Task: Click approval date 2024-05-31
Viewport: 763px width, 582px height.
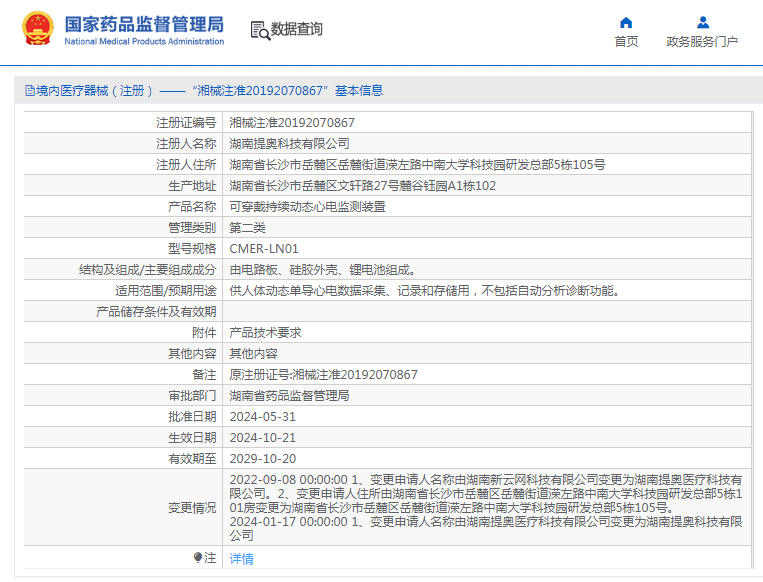Action: coord(263,417)
